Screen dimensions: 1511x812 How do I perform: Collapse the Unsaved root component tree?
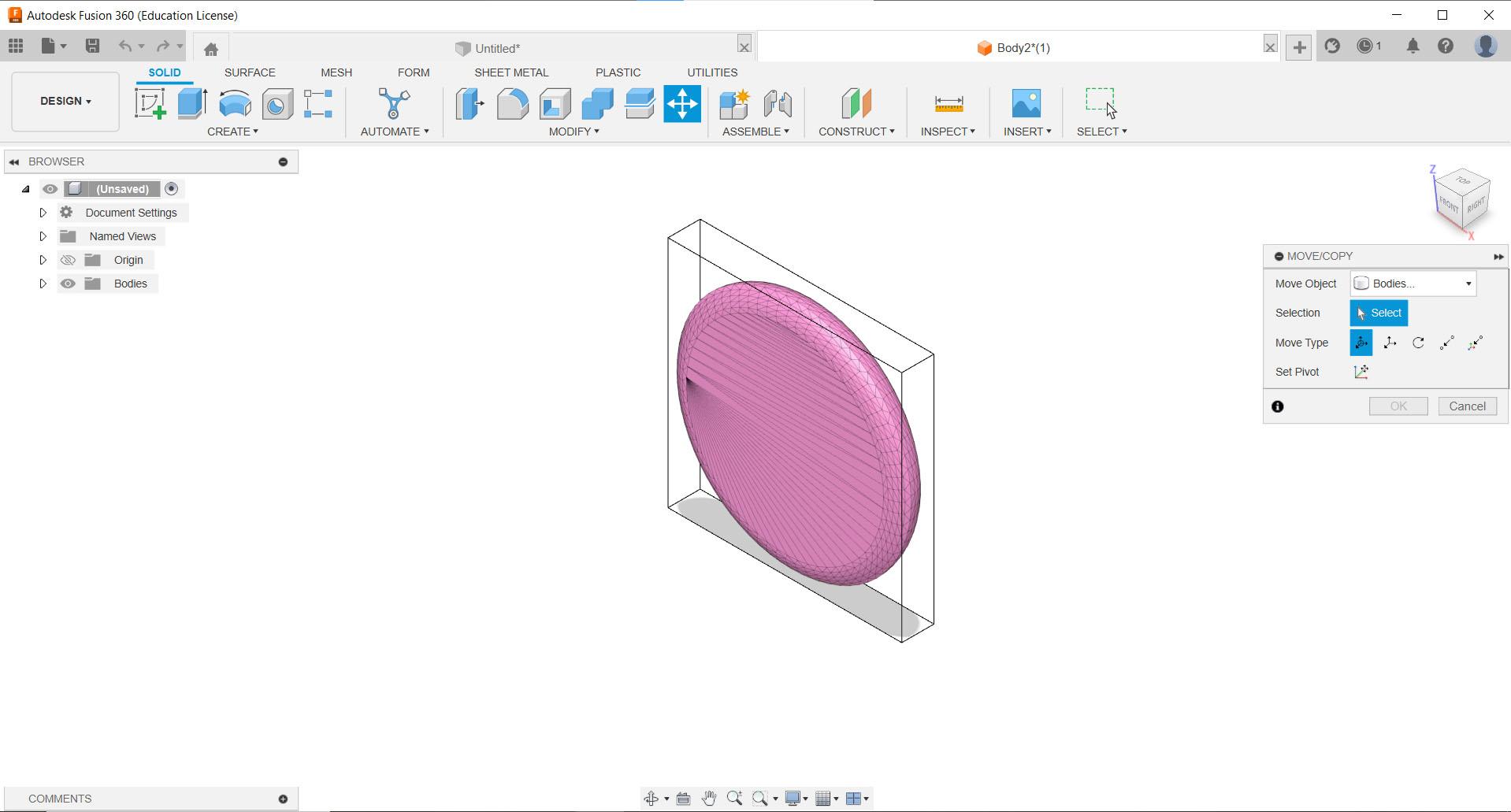click(x=26, y=189)
